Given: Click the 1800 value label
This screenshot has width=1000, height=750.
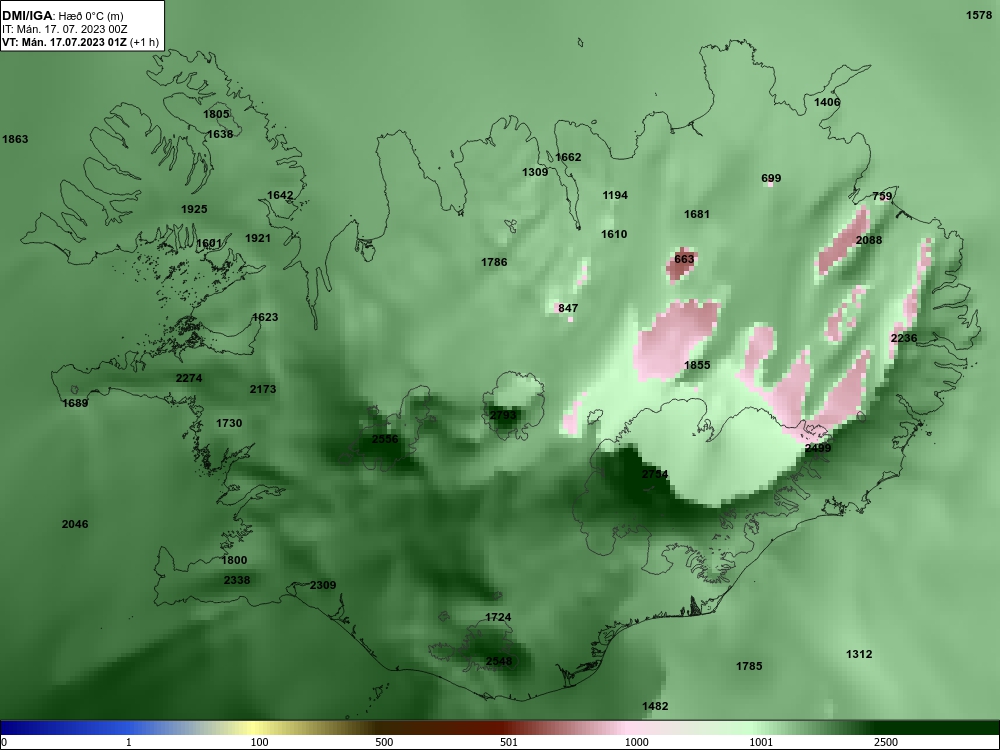Looking at the screenshot, I should 234,561.
